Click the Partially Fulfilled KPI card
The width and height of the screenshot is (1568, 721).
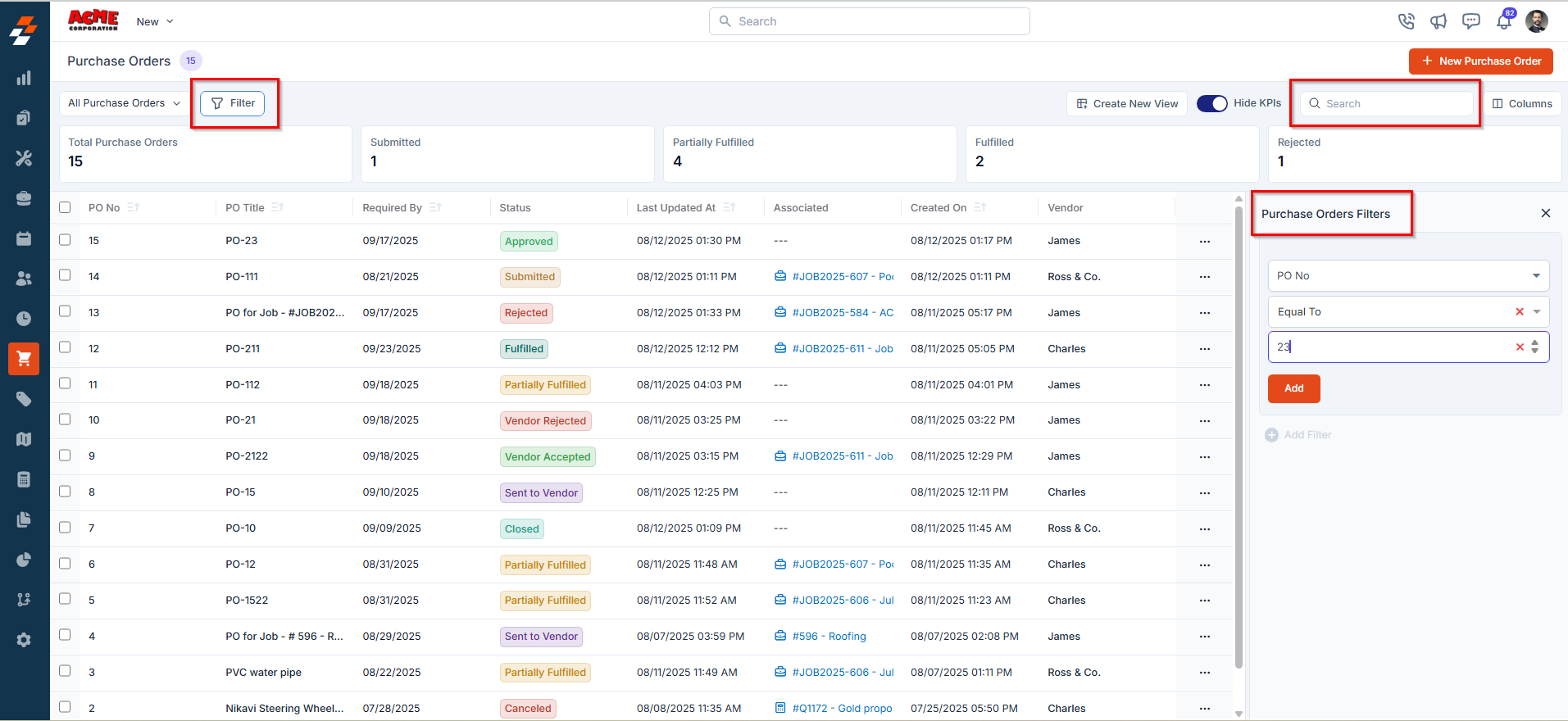(x=810, y=153)
